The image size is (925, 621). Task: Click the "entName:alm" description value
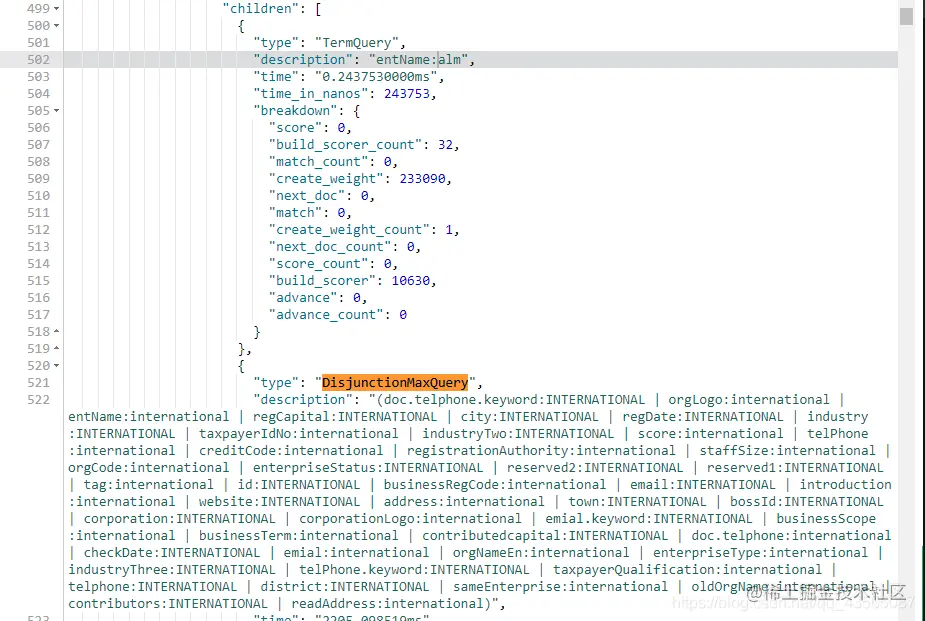coord(418,60)
